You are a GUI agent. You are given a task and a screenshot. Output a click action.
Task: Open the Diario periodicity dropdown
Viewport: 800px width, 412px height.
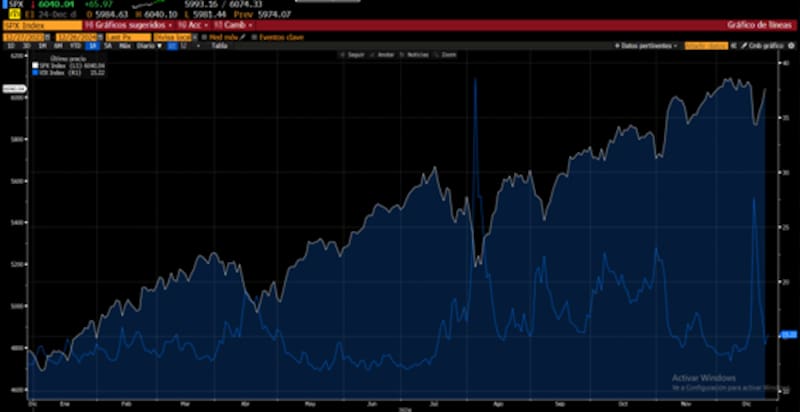coord(147,46)
